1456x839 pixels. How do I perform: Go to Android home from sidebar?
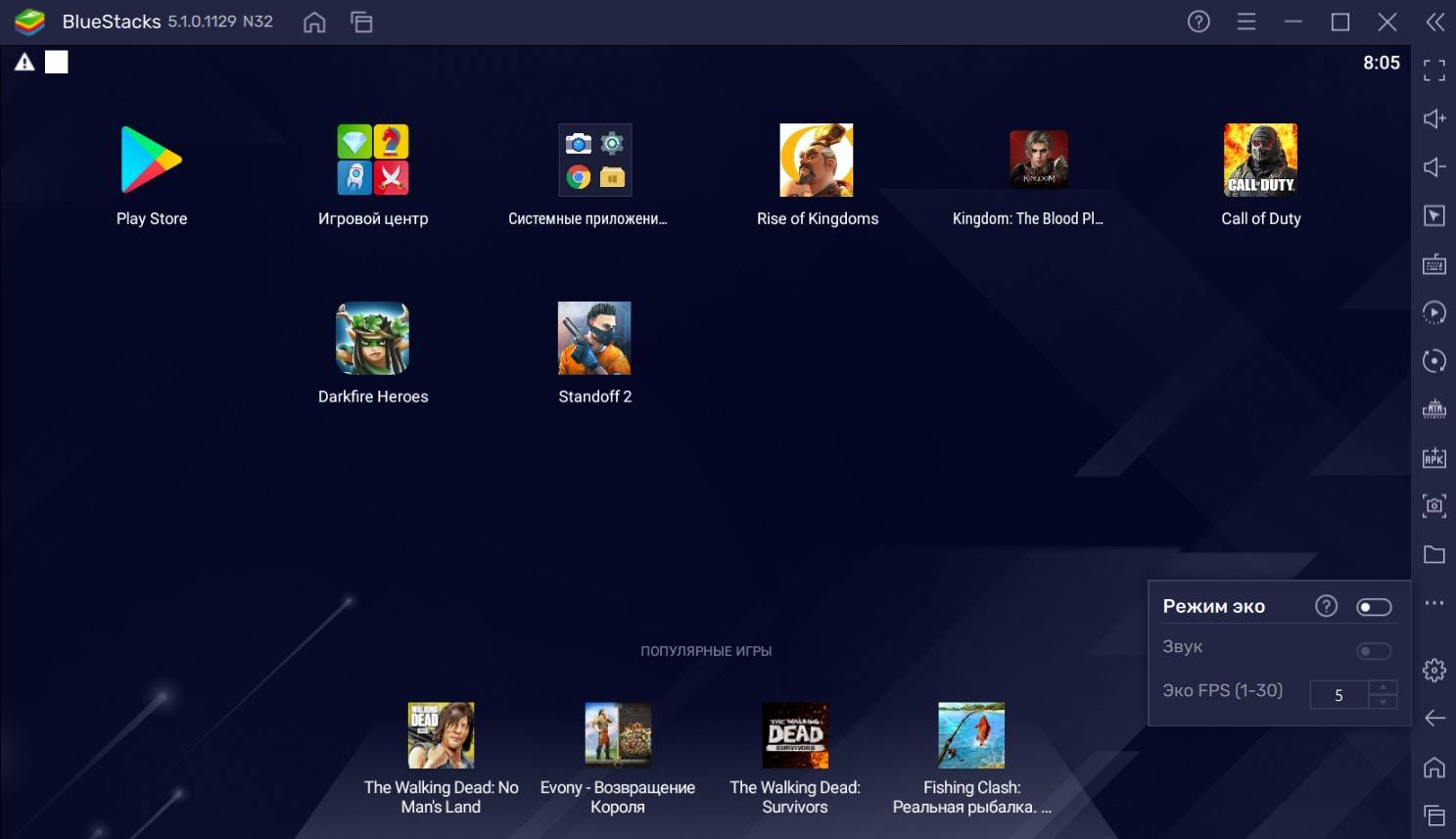(x=1434, y=768)
